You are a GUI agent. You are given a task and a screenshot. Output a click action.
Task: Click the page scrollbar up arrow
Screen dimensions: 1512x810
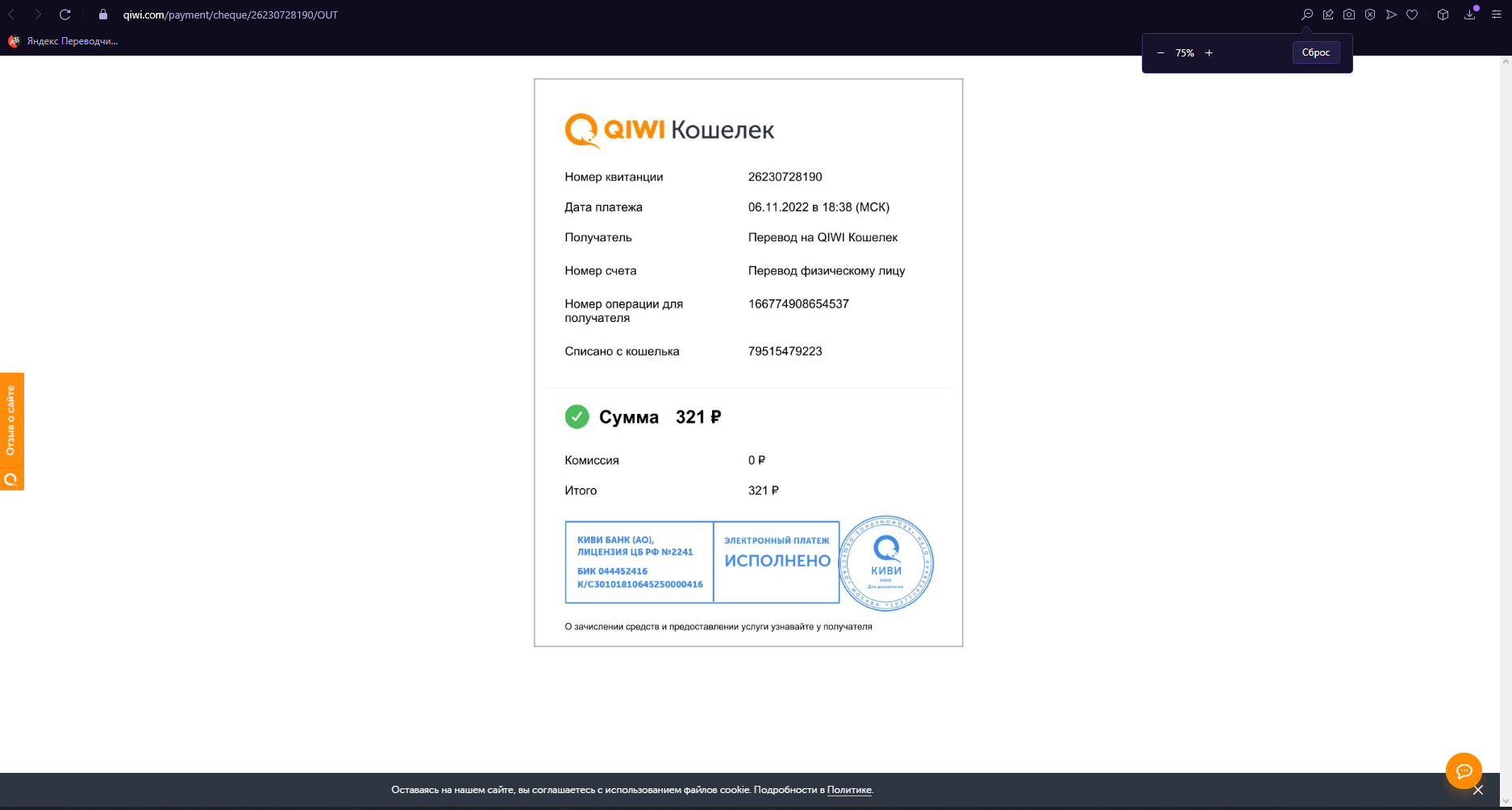pyautogui.click(x=1506, y=61)
